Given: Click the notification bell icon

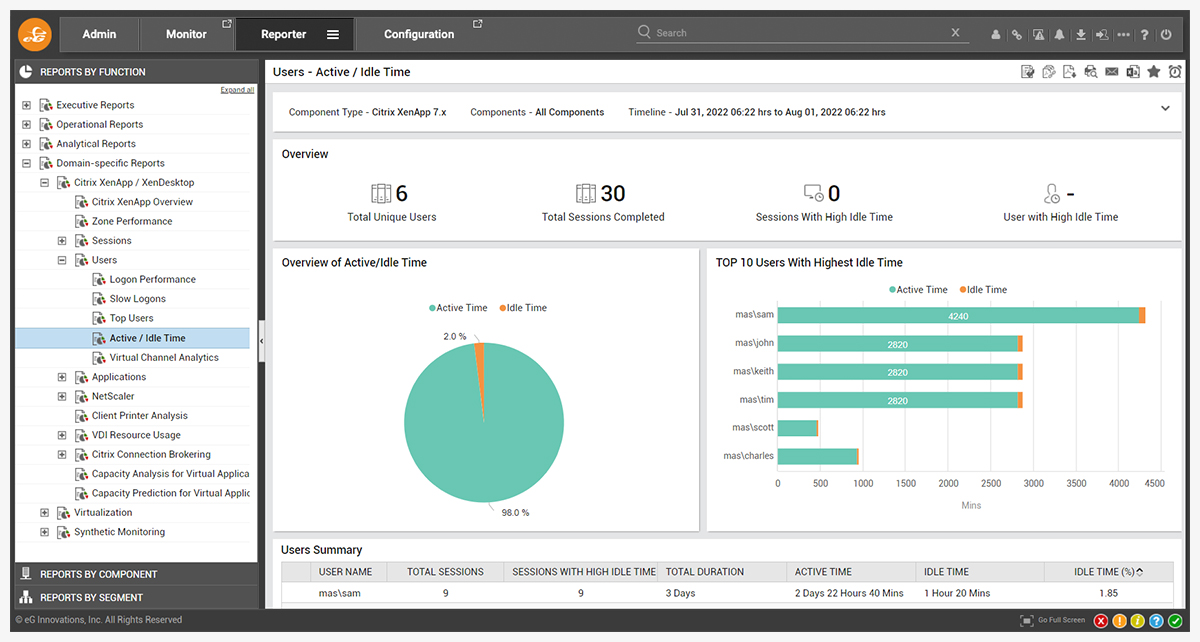Looking at the screenshot, I should pos(1059,35).
